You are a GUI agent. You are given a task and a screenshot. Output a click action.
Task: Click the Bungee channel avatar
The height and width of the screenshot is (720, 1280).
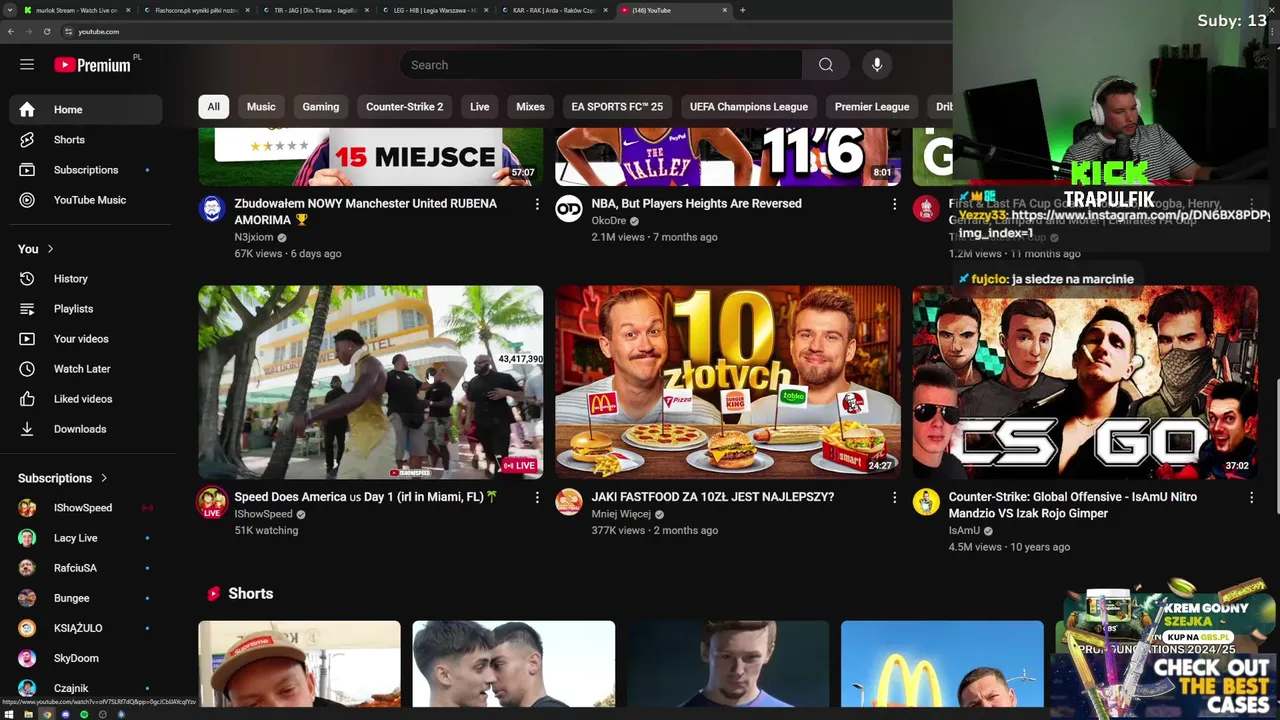(x=27, y=598)
